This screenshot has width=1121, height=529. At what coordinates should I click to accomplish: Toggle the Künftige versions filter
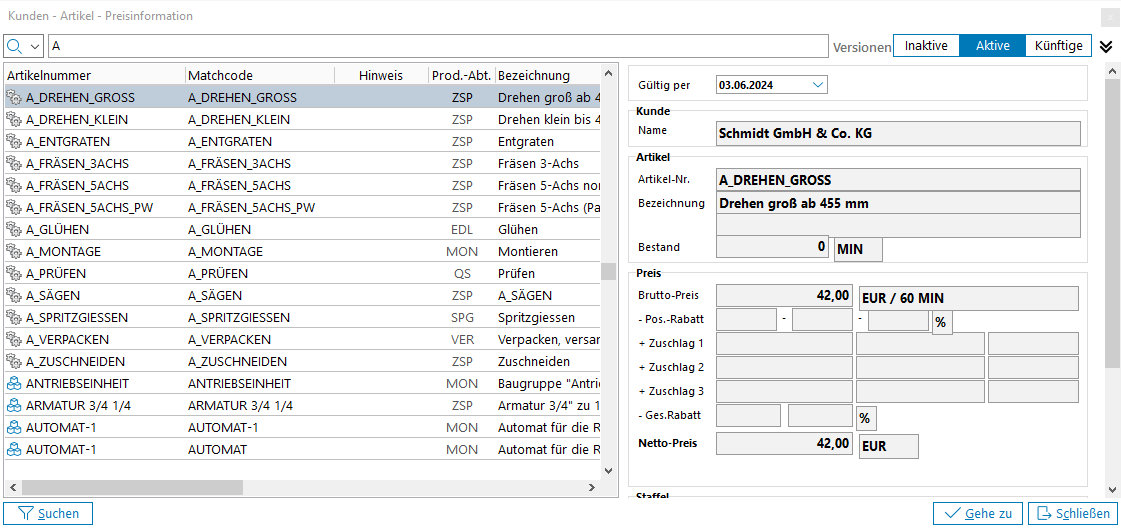point(1058,46)
